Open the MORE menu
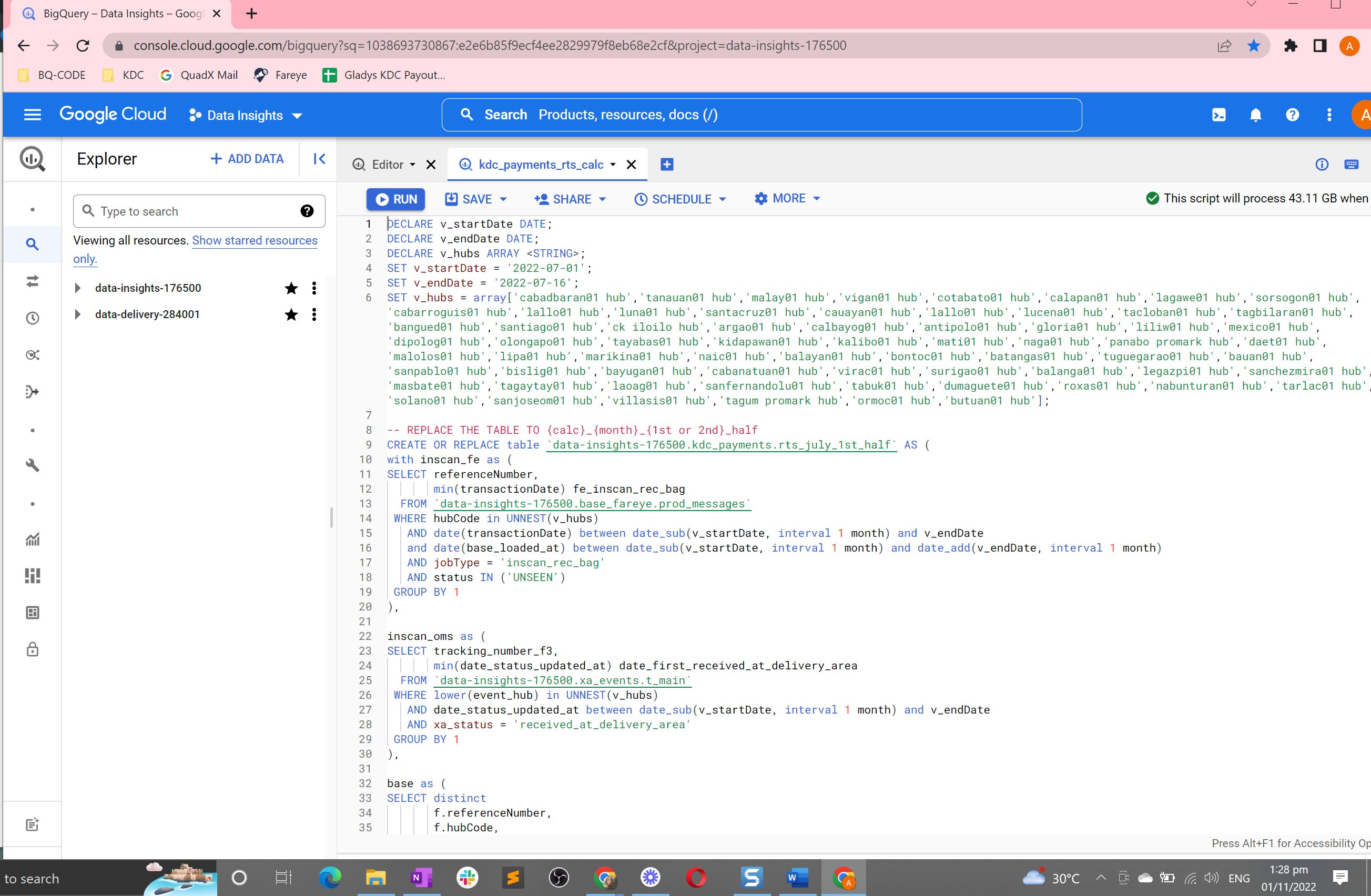The image size is (1371, 896). [x=787, y=199]
